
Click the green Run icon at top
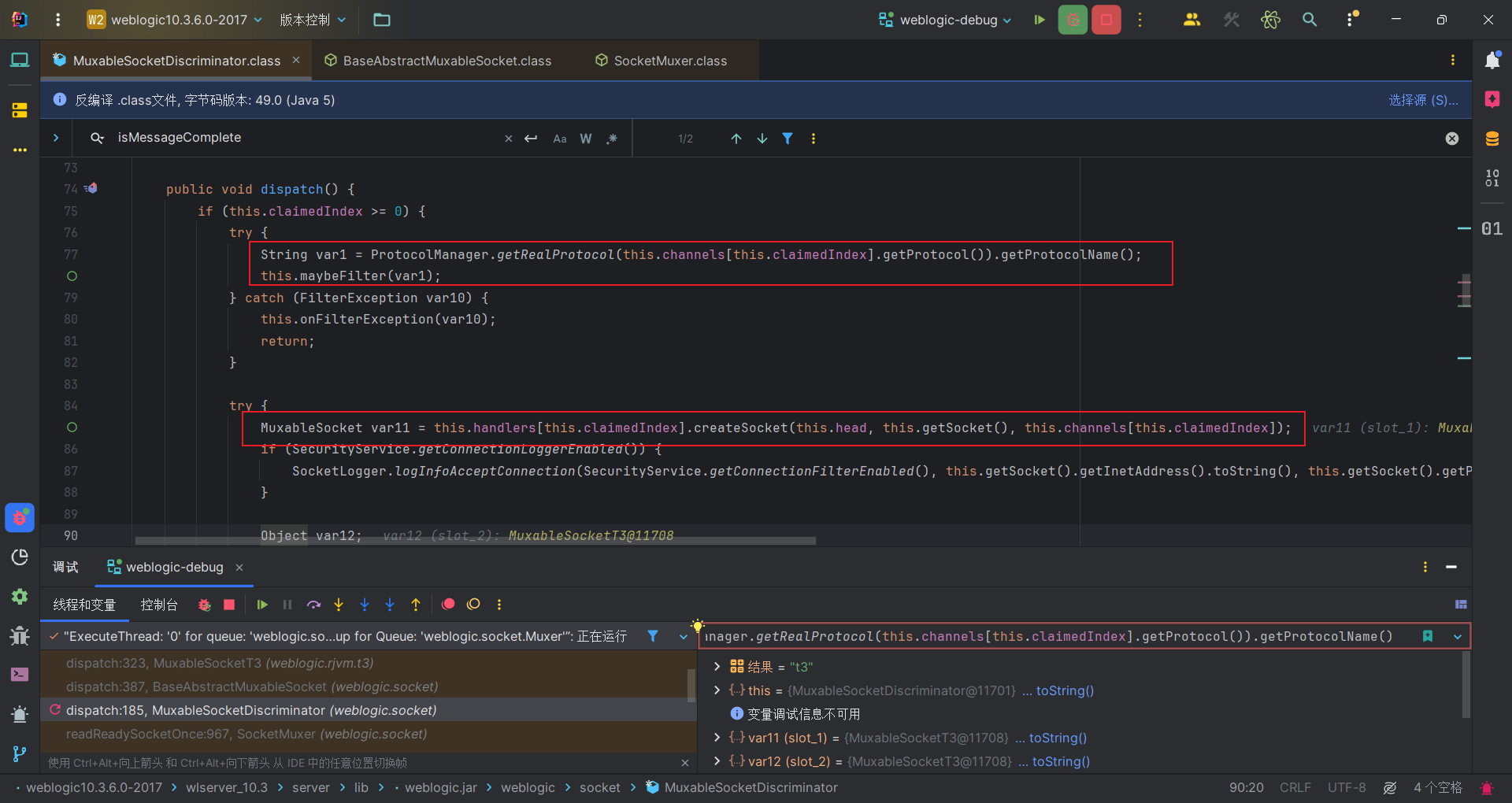point(1039,20)
